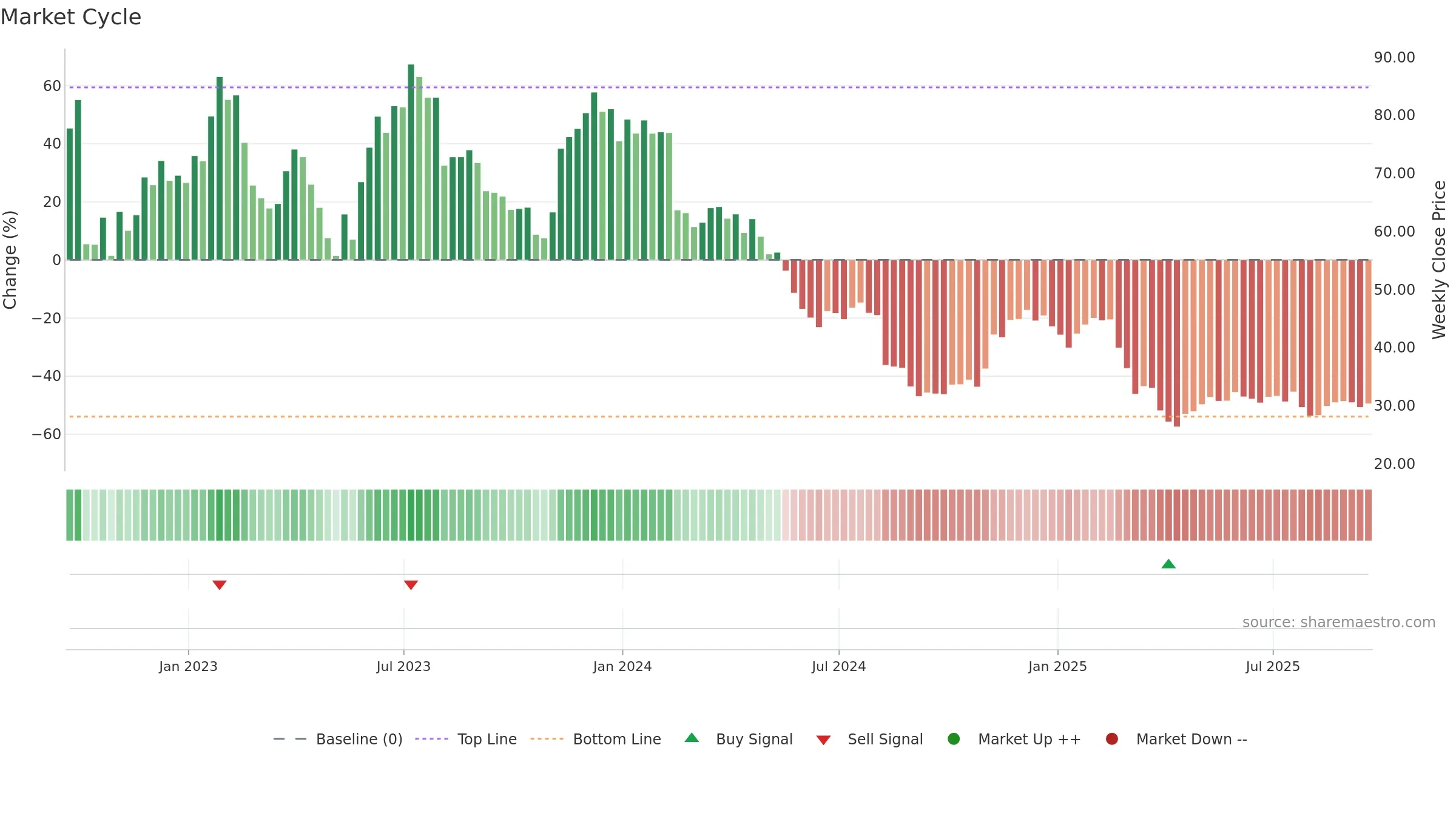Click the 20 change axis label
The width and height of the screenshot is (1456, 819).
pyautogui.click(x=52, y=202)
